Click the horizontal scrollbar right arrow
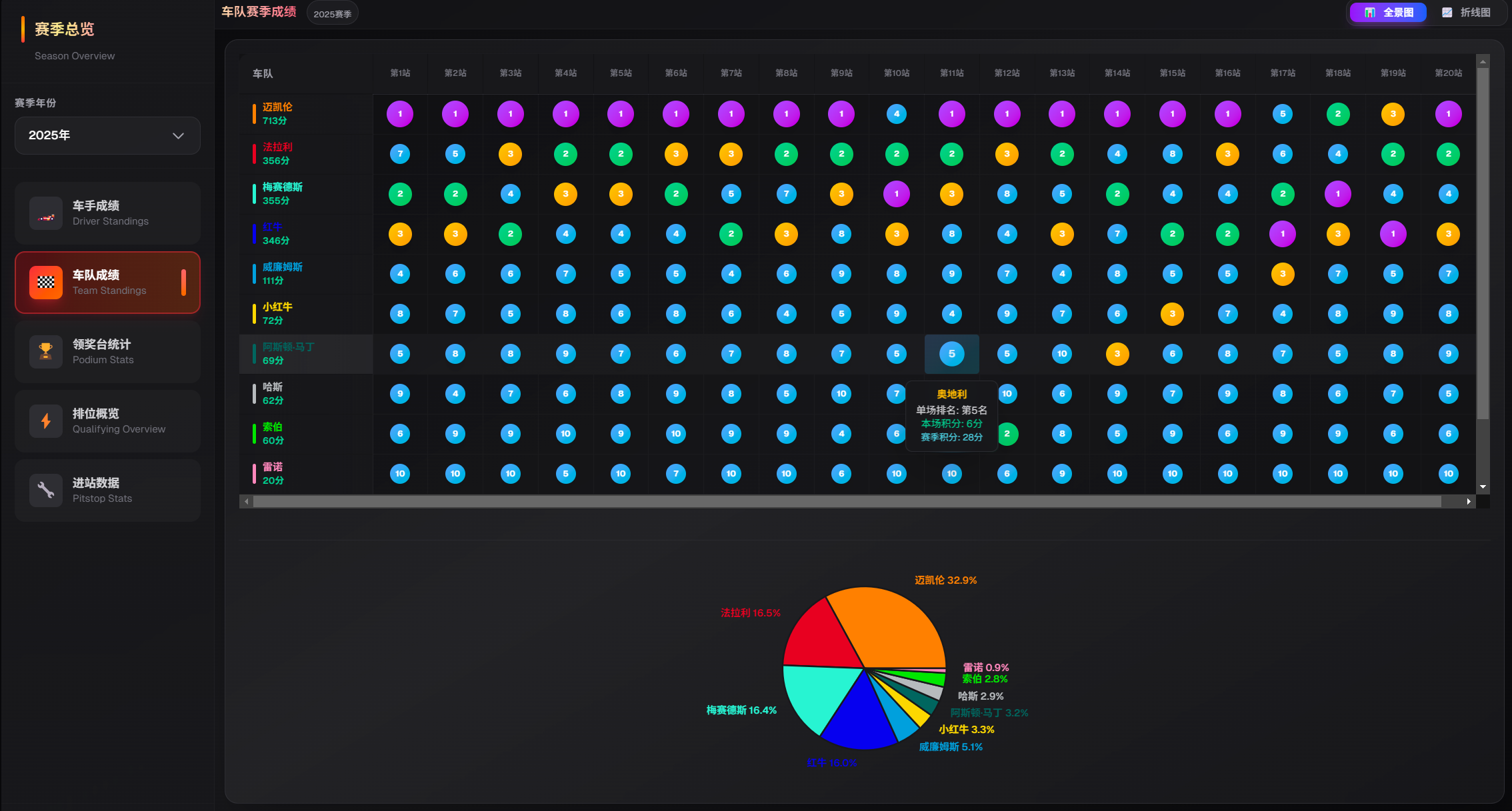The height and width of the screenshot is (811, 1512). point(1469,501)
